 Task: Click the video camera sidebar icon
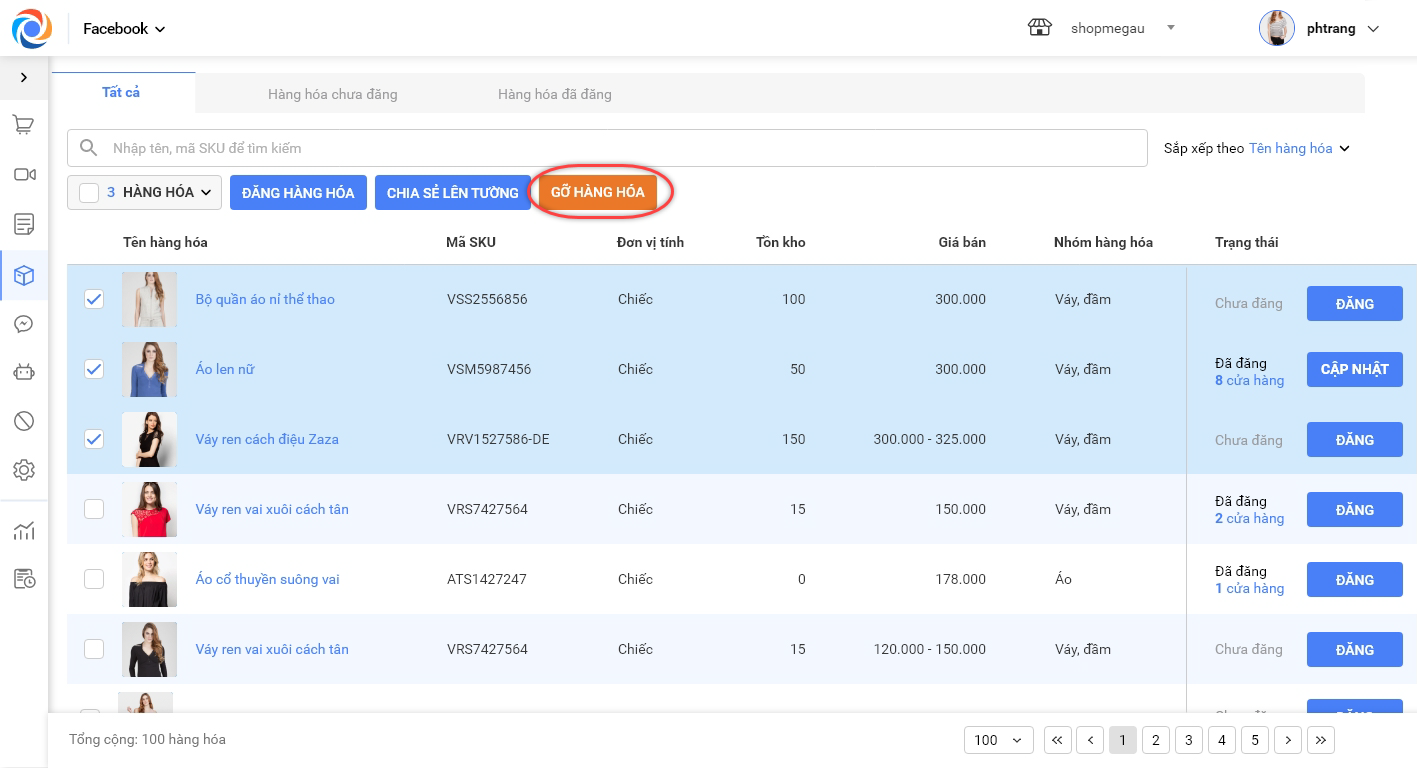point(24,175)
